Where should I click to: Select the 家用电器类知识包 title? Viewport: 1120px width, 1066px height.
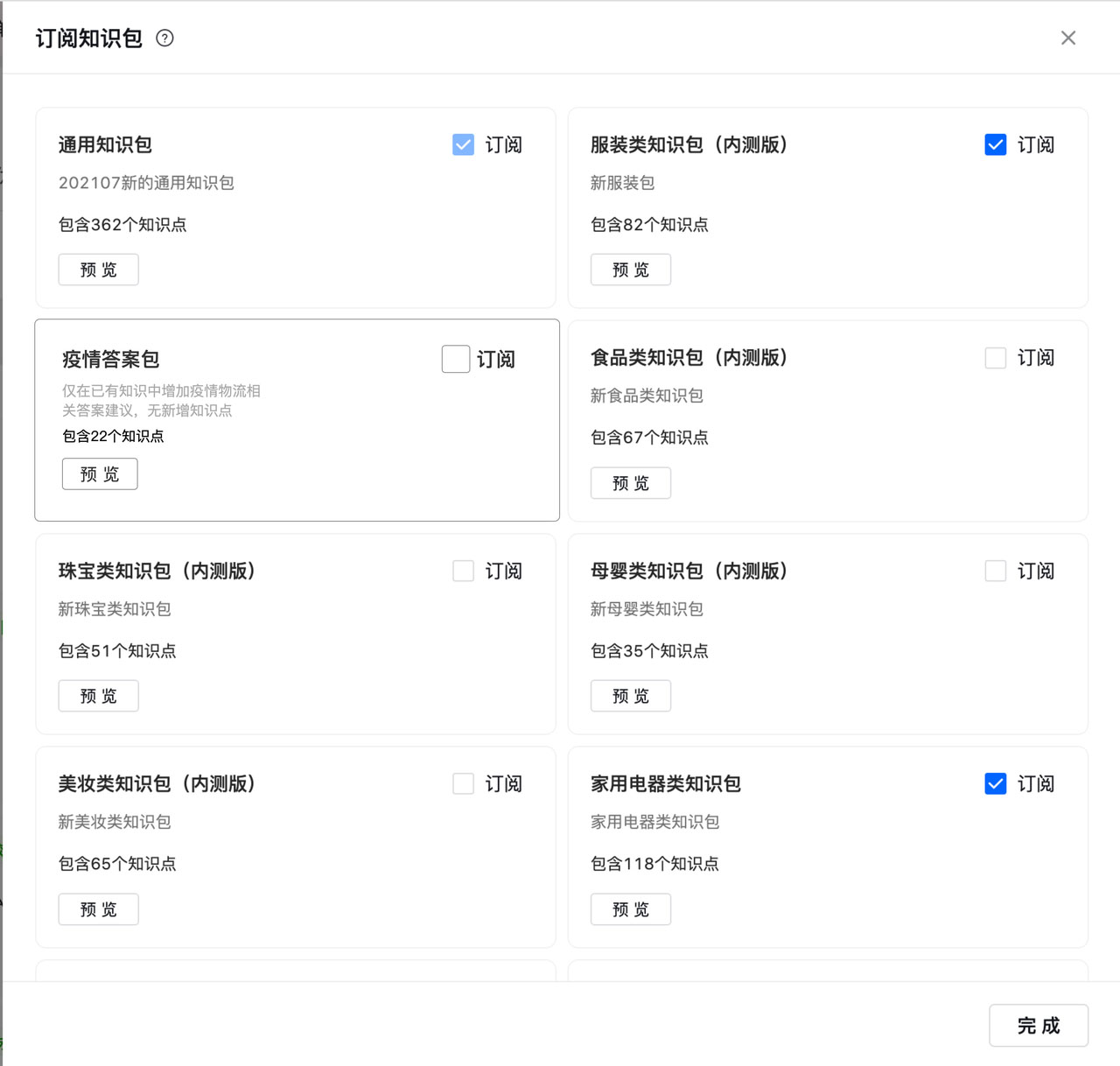[666, 783]
